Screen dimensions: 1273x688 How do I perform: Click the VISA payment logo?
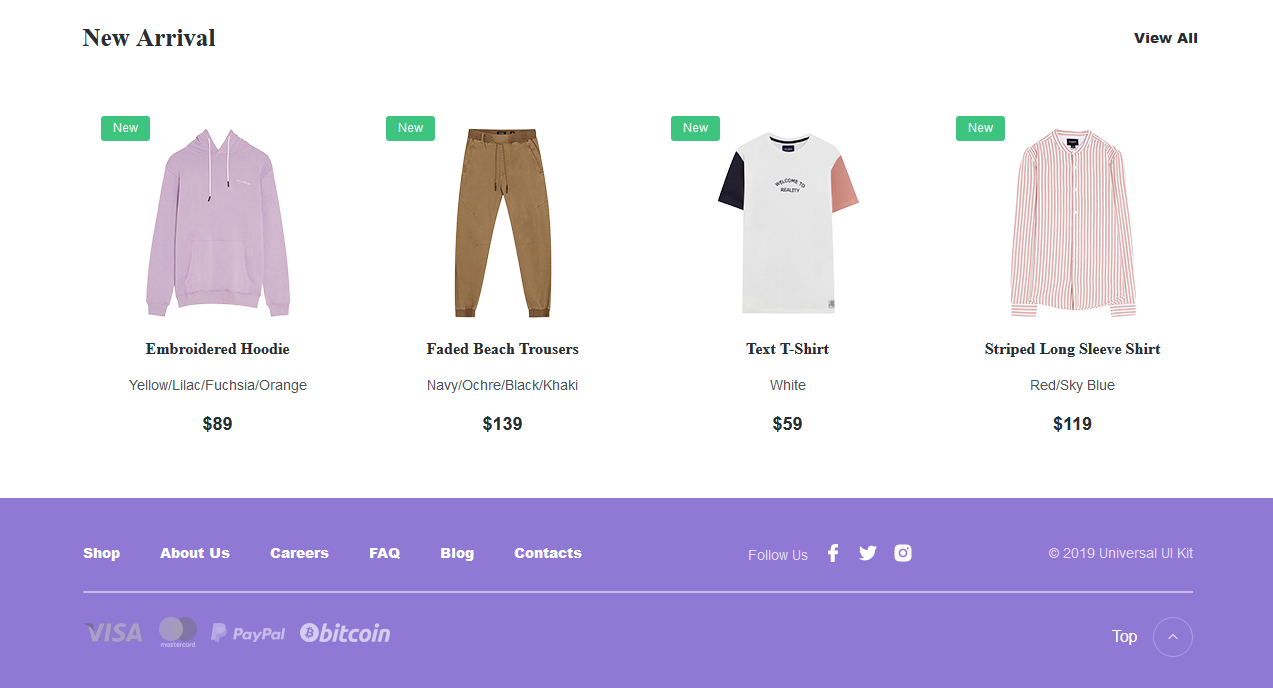pos(113,633)
